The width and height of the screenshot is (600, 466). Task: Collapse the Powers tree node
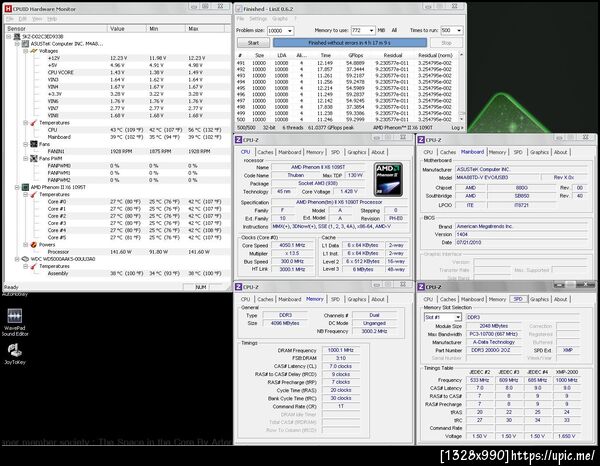(26, 244)
